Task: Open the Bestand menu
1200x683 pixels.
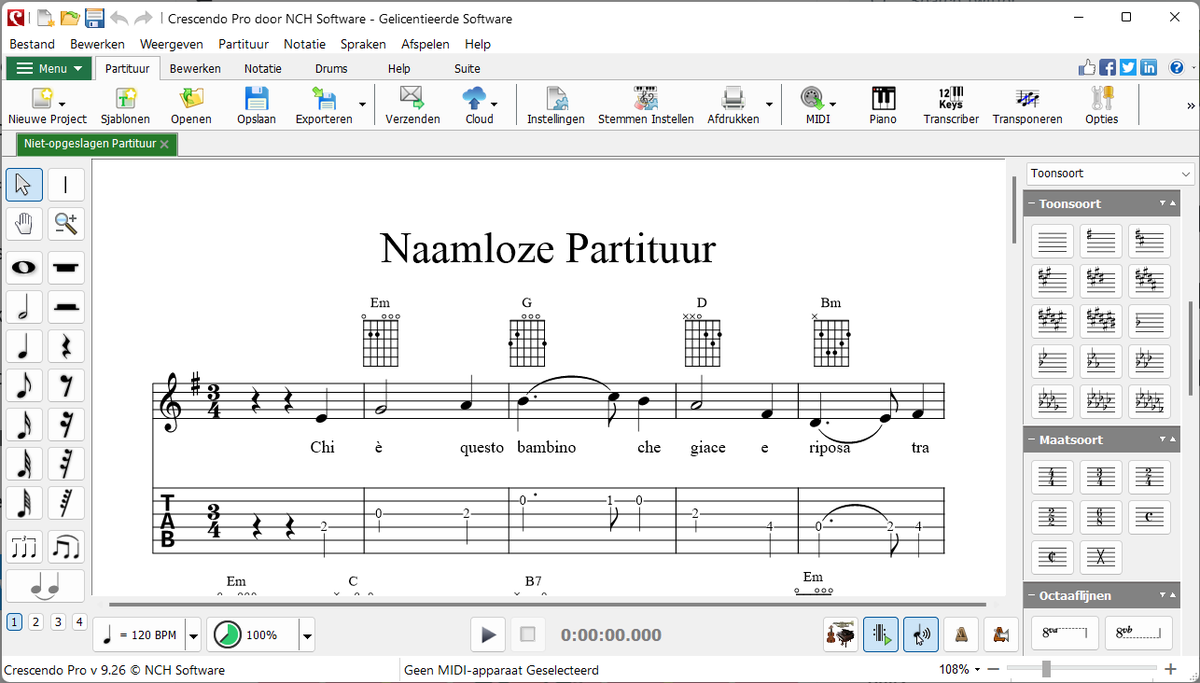Action: 32,44
